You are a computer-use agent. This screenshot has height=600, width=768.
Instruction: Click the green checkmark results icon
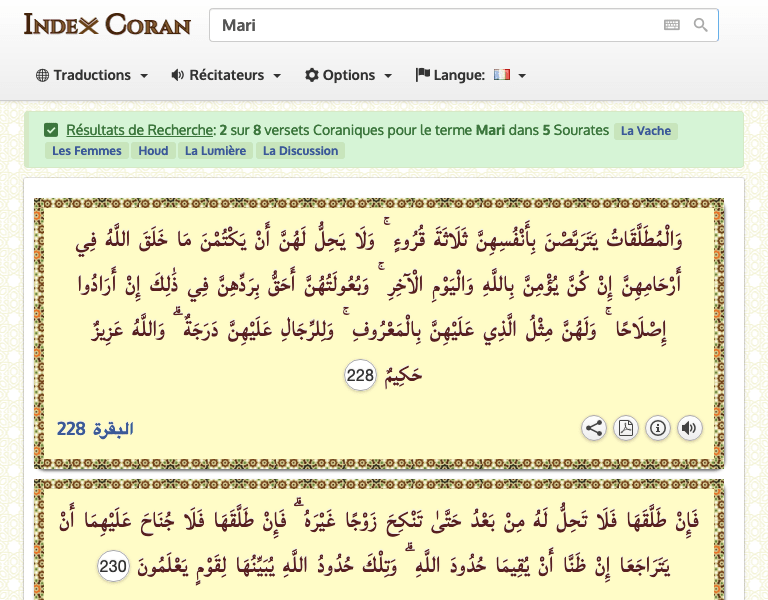(x=51, y=130)
